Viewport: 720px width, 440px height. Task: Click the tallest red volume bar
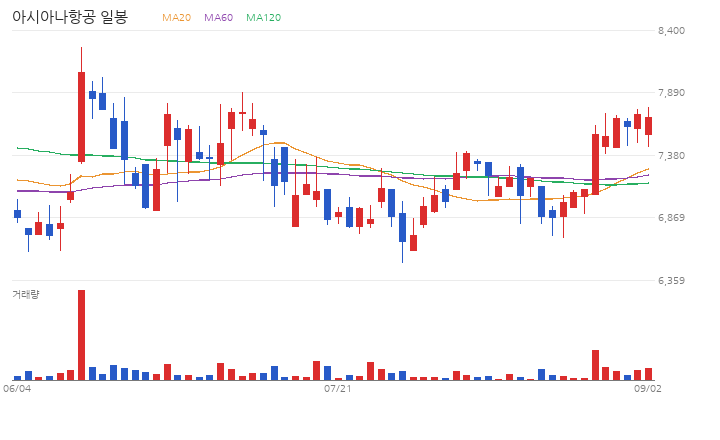pos(81,335)
